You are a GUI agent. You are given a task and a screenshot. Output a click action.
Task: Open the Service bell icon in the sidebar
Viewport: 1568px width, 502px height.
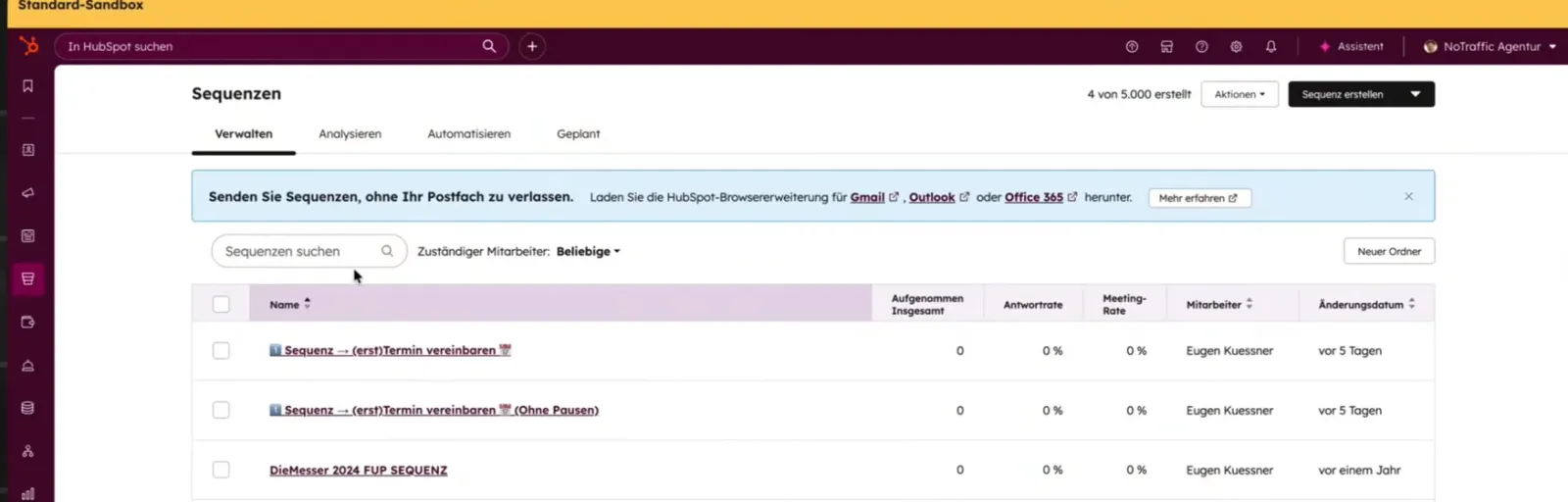(x=27, y=366)
